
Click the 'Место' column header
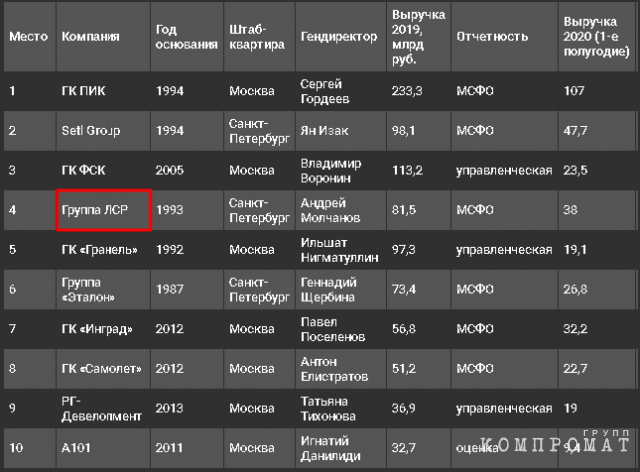coord(29,37)
